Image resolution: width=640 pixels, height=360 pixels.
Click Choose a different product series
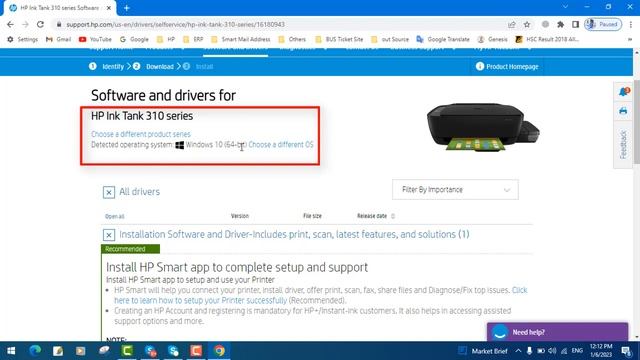pyautogui.click(x=141, y=134)
